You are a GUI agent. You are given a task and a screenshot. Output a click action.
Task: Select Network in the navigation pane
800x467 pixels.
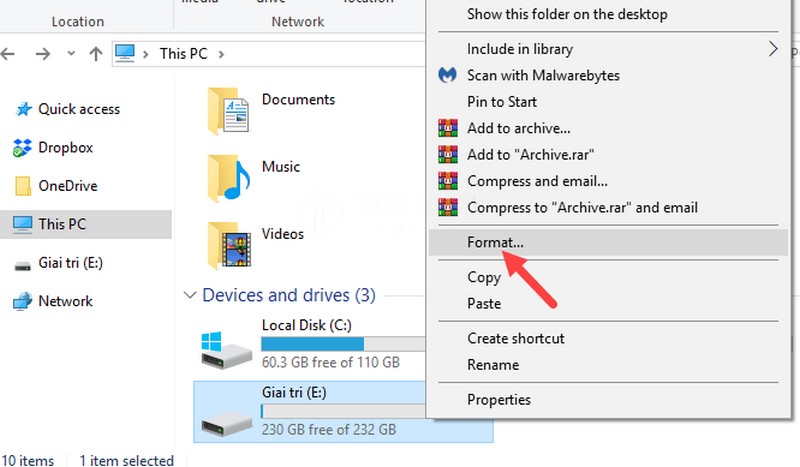(65, 301)
